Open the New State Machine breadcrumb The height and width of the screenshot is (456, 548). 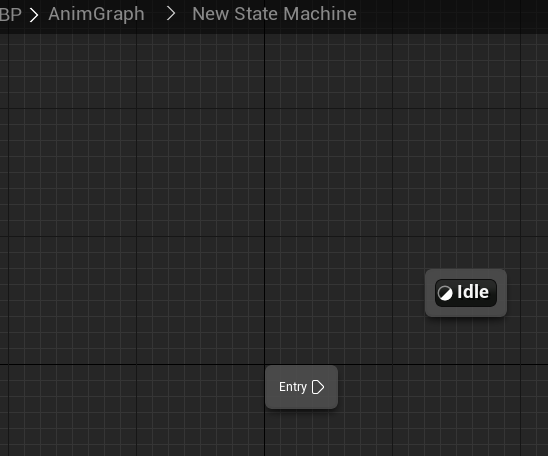pos(274,14)
